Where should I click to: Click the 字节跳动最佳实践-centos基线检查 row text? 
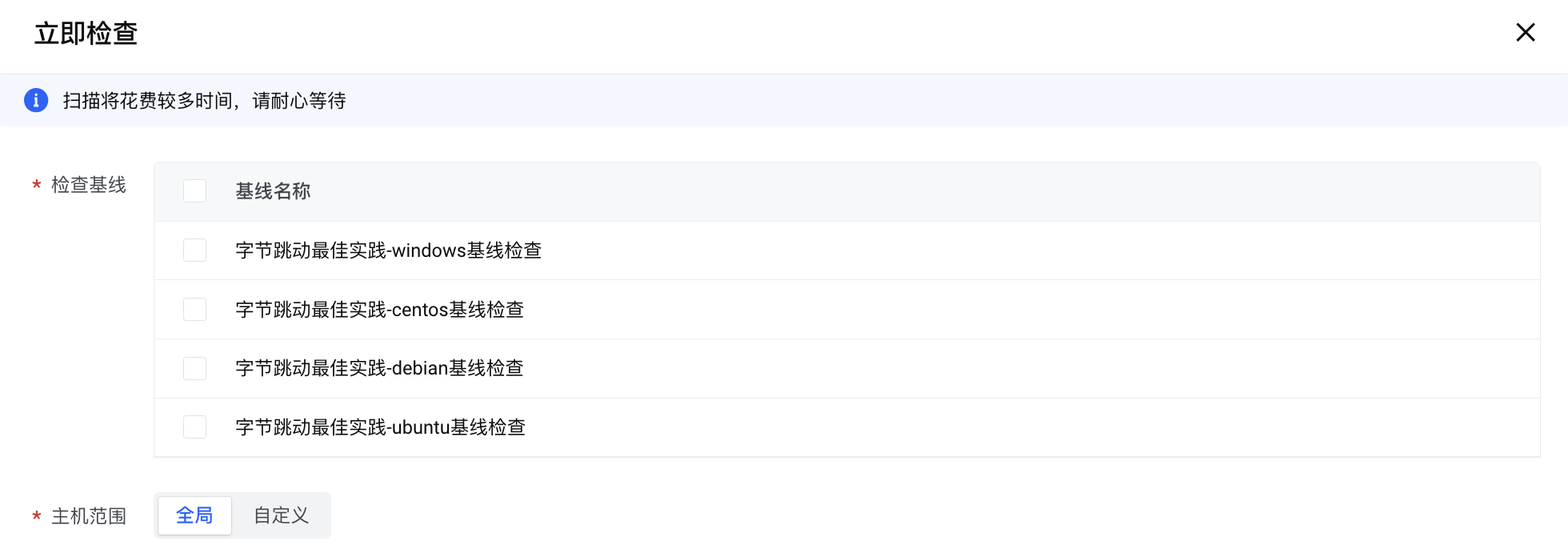pos(380,310)
